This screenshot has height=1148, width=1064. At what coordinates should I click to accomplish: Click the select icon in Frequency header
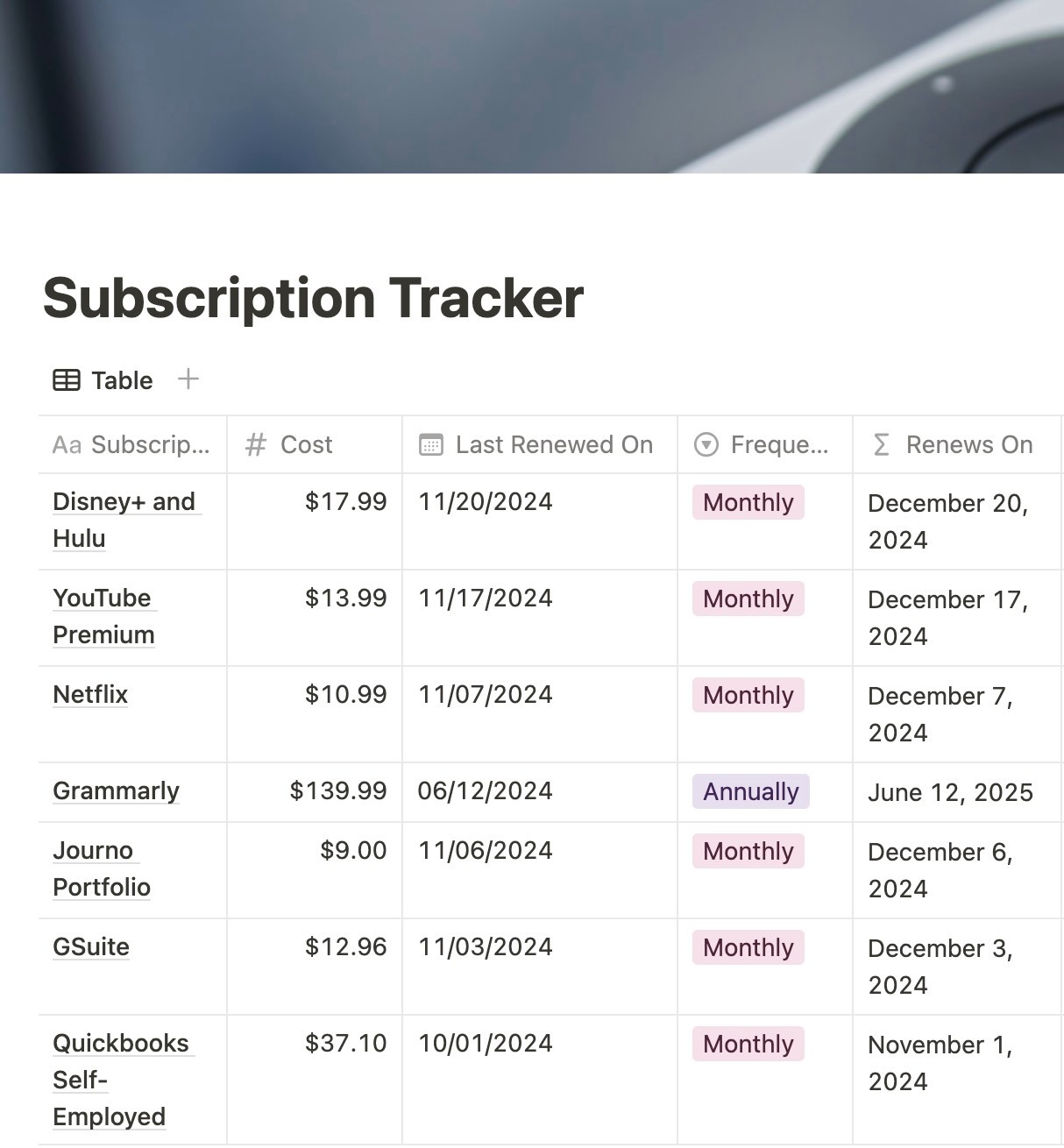click(706, 445)
